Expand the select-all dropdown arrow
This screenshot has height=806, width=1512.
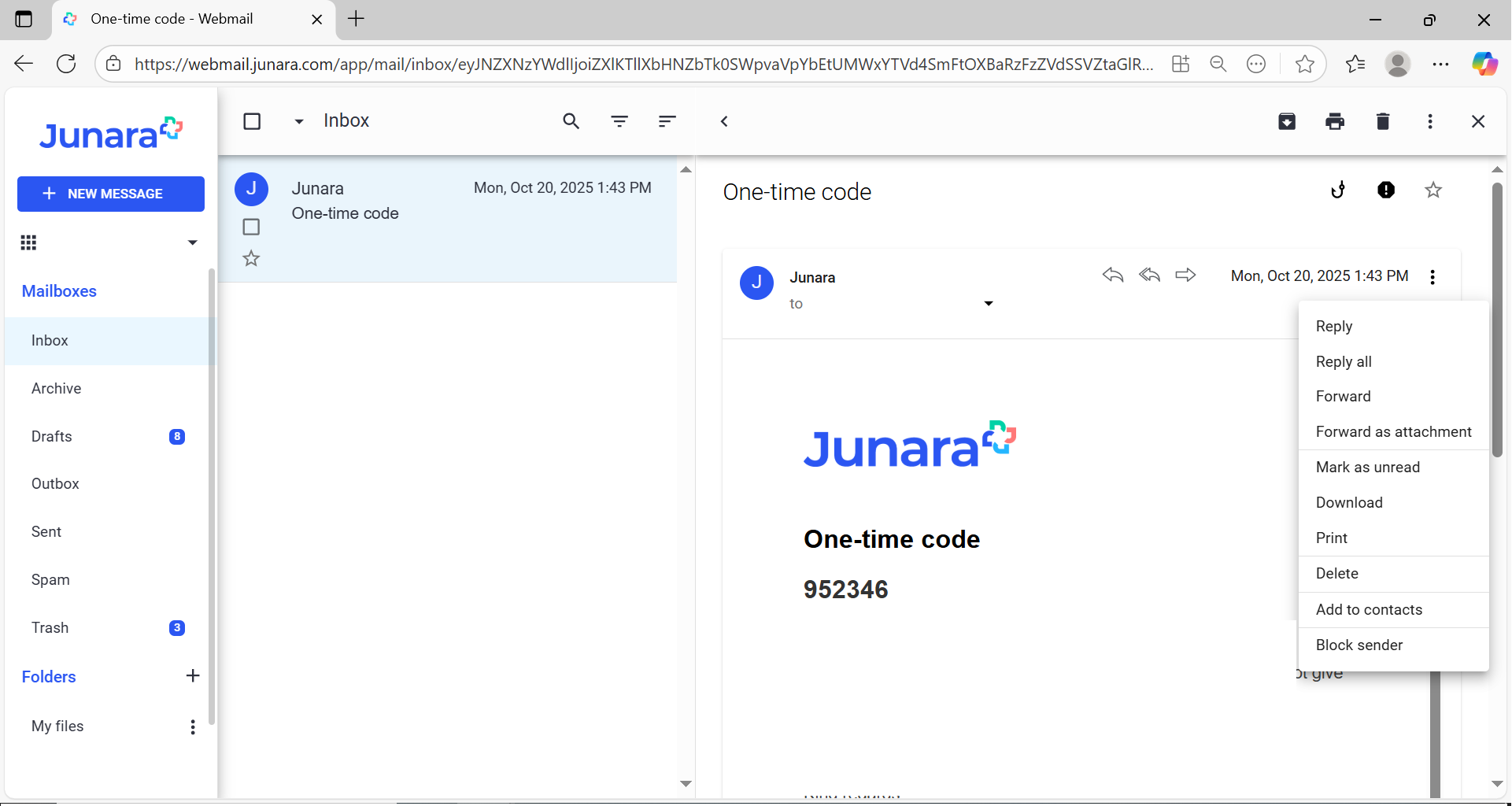299,122
